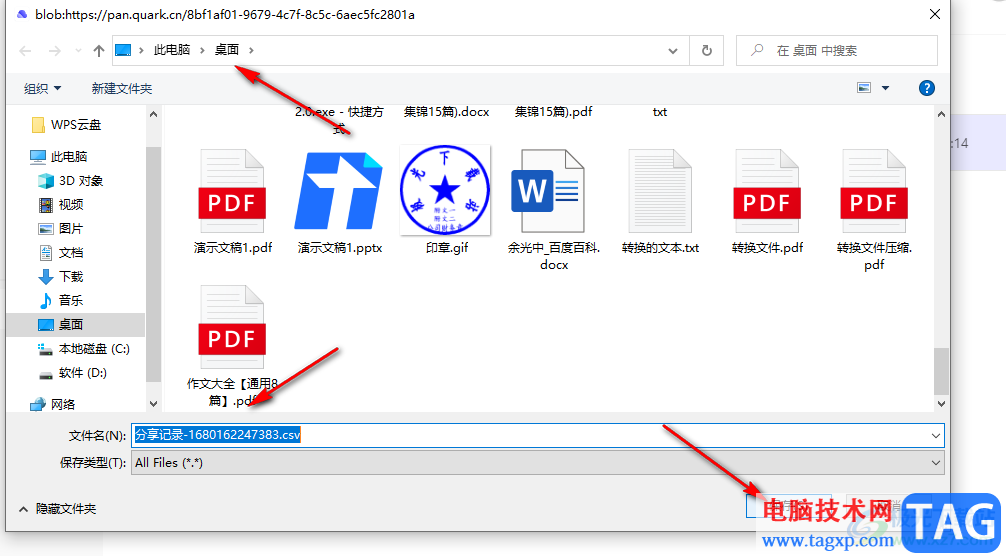Select the 演示文稿1.pdf file icon
1006x556 pixels.
click(x=232, y=191)
